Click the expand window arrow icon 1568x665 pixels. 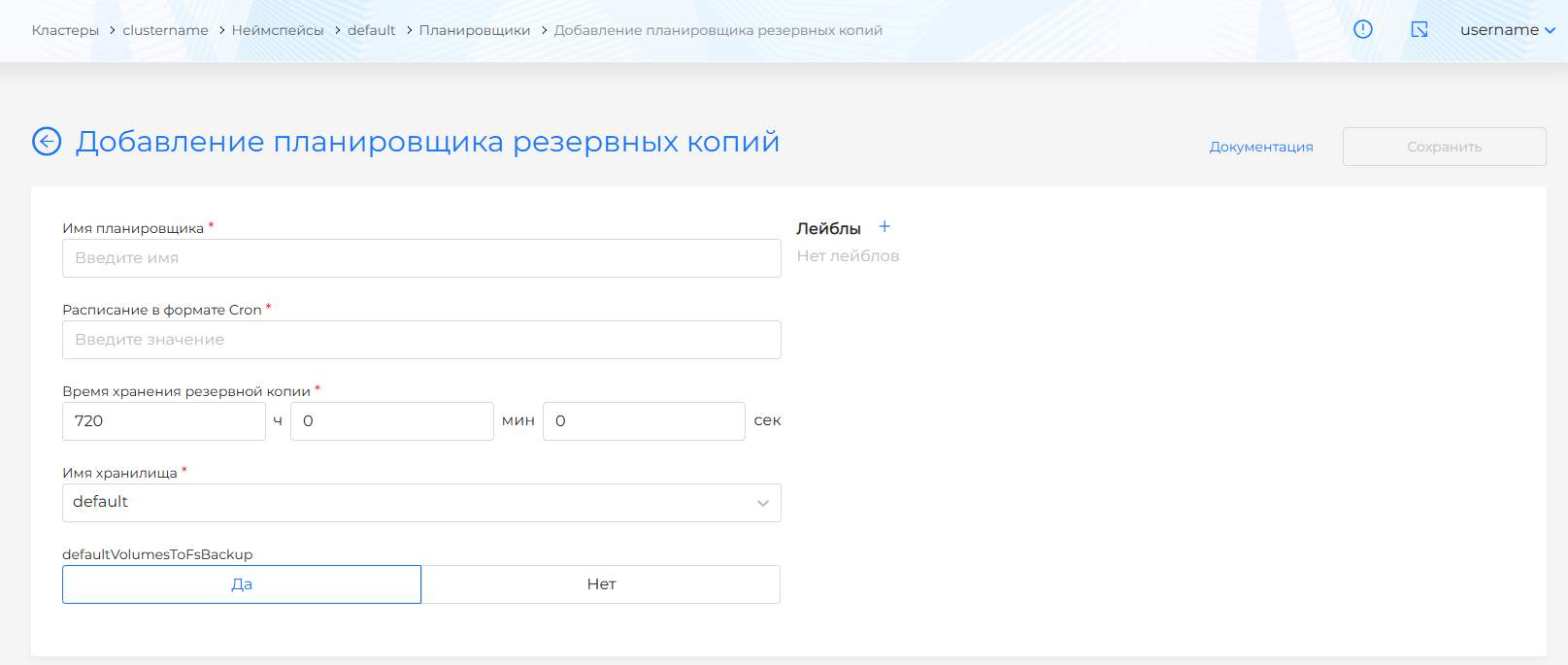tap(1419, 30)
